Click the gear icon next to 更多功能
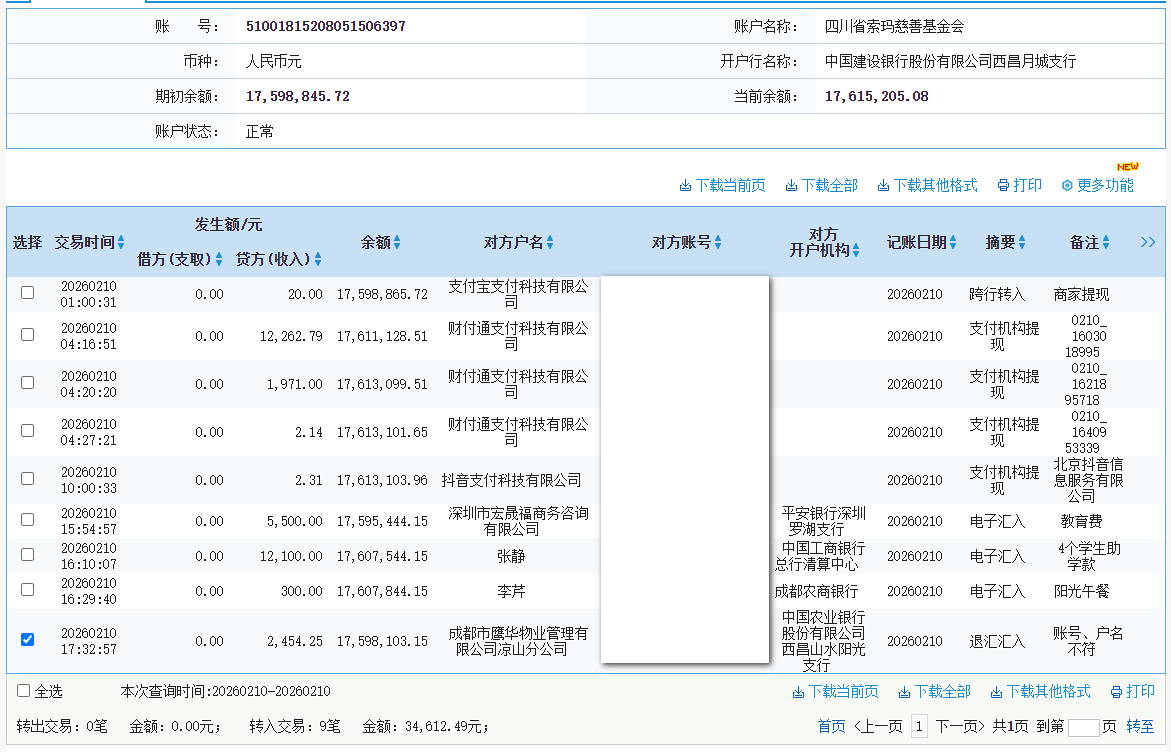 (1065, 184)
